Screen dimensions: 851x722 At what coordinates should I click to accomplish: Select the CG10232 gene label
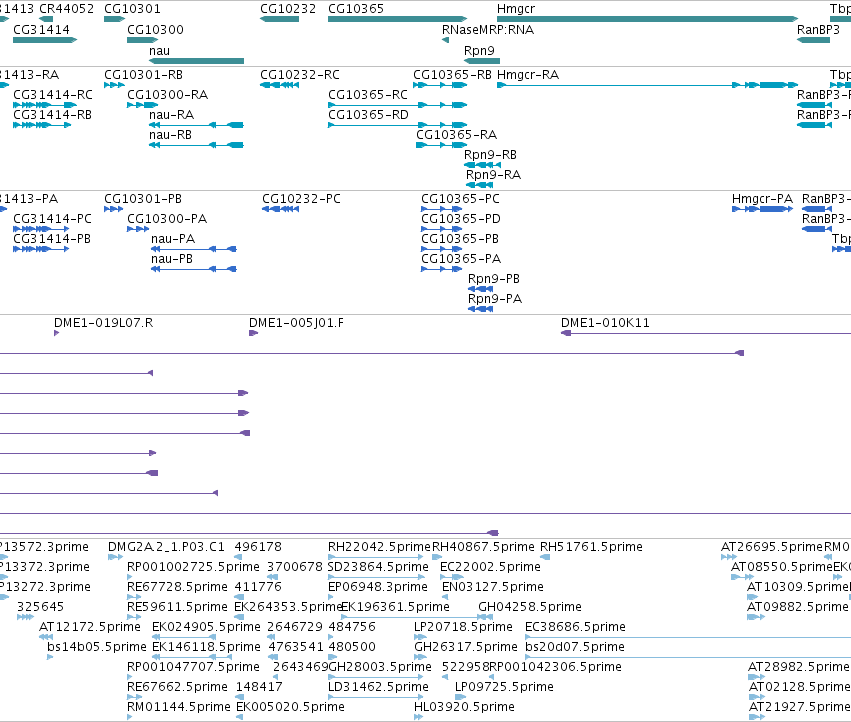[x=288, y=9]
